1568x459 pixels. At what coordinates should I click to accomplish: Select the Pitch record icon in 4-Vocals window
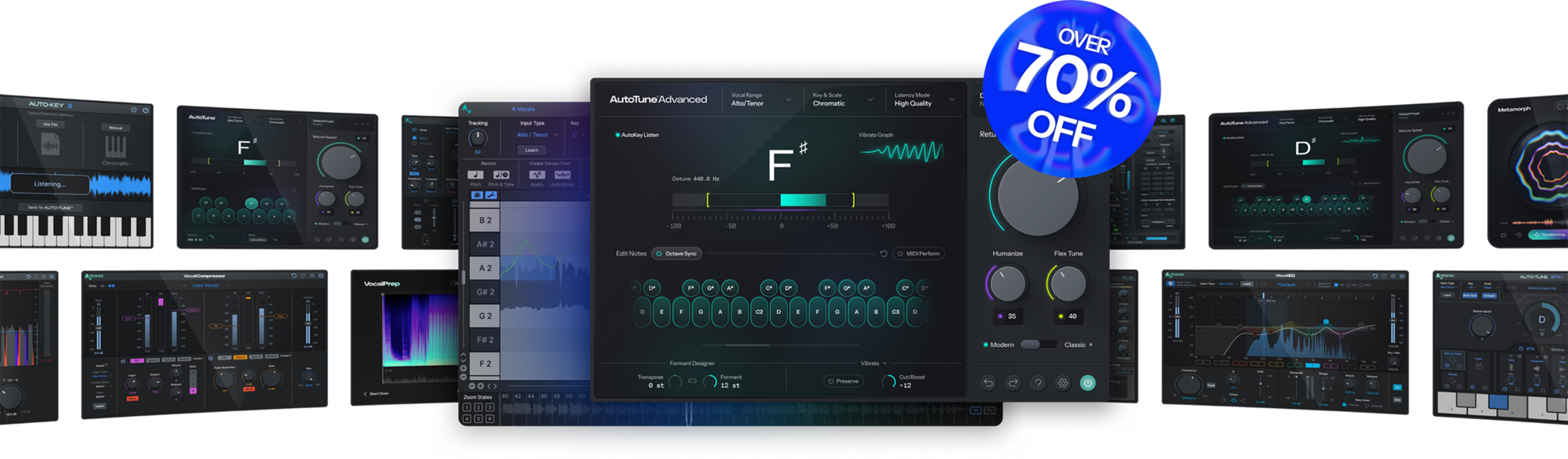pos(476,175)
